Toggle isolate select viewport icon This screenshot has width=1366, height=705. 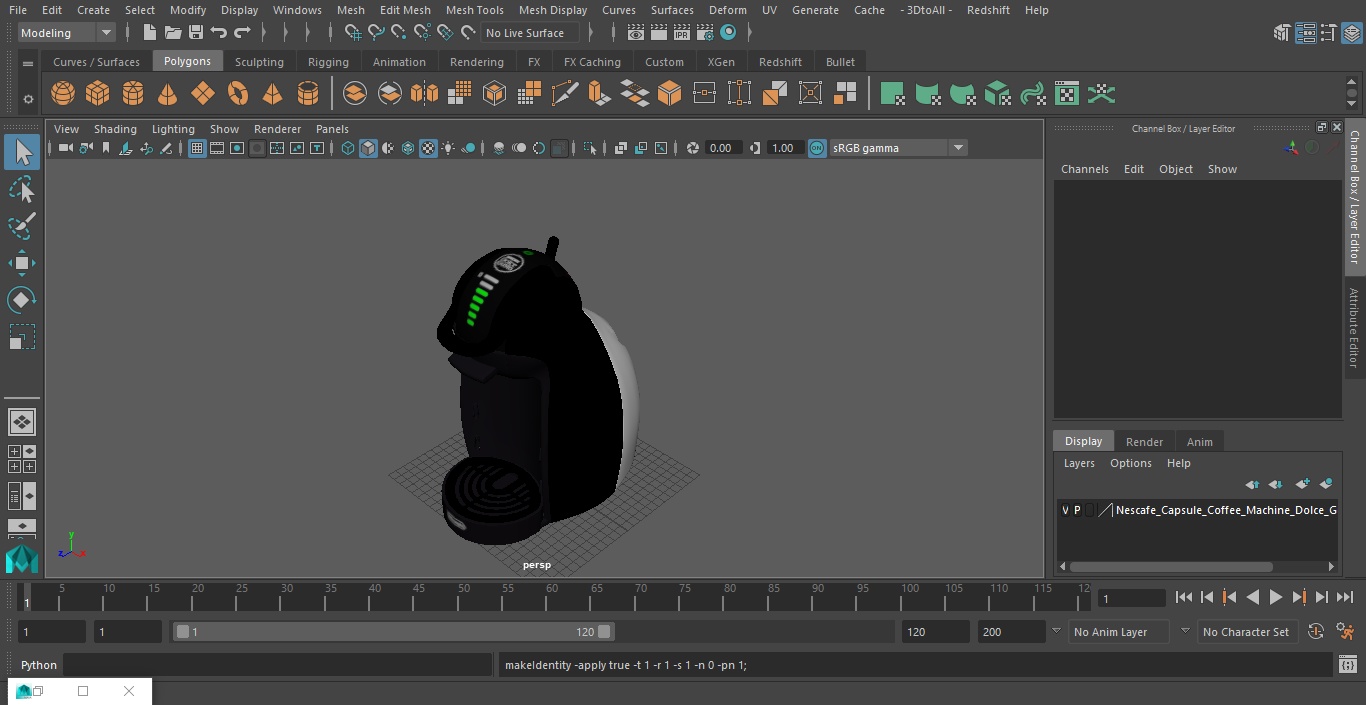[590, 148]
